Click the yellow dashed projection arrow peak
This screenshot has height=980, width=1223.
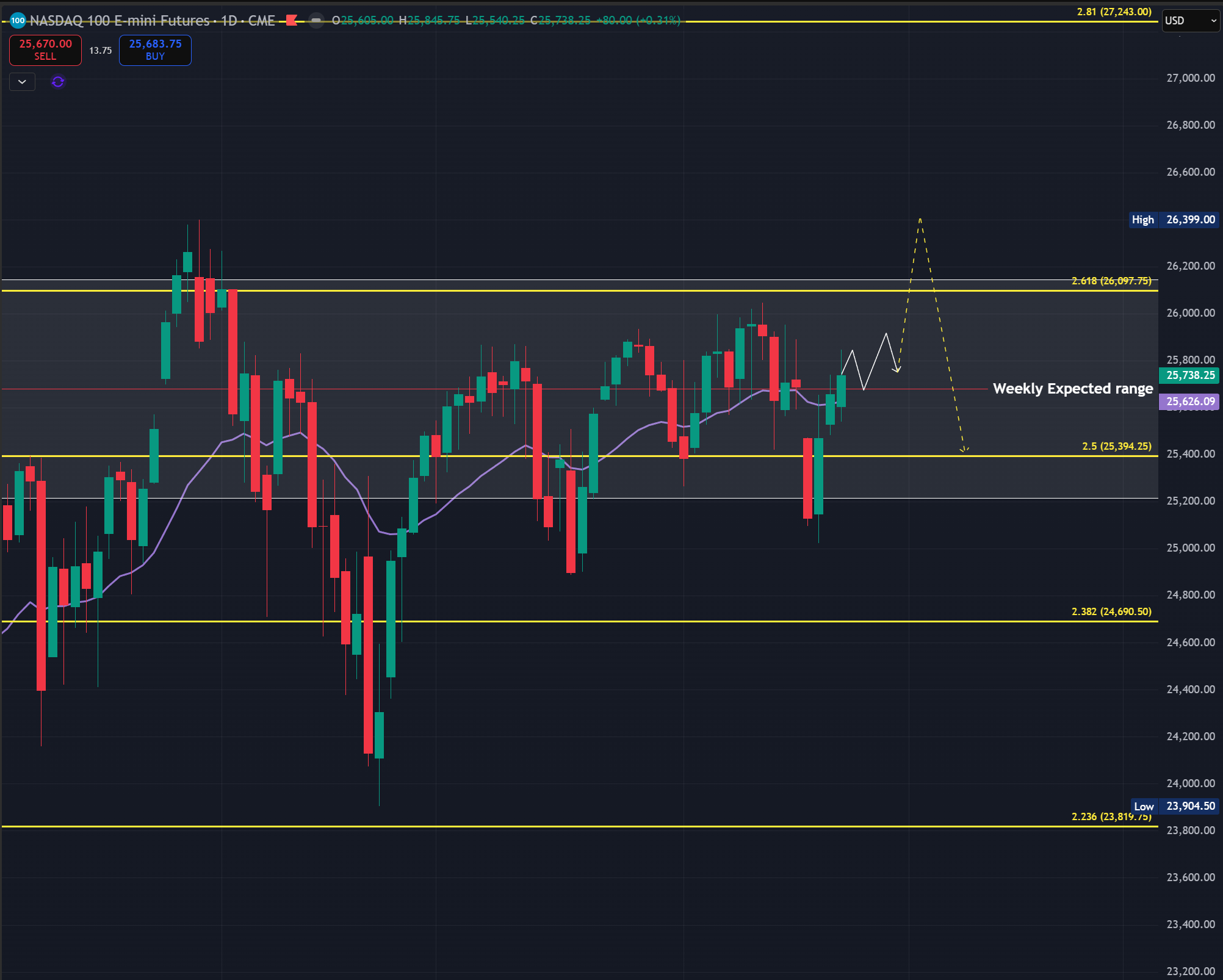tap(920, 220)
